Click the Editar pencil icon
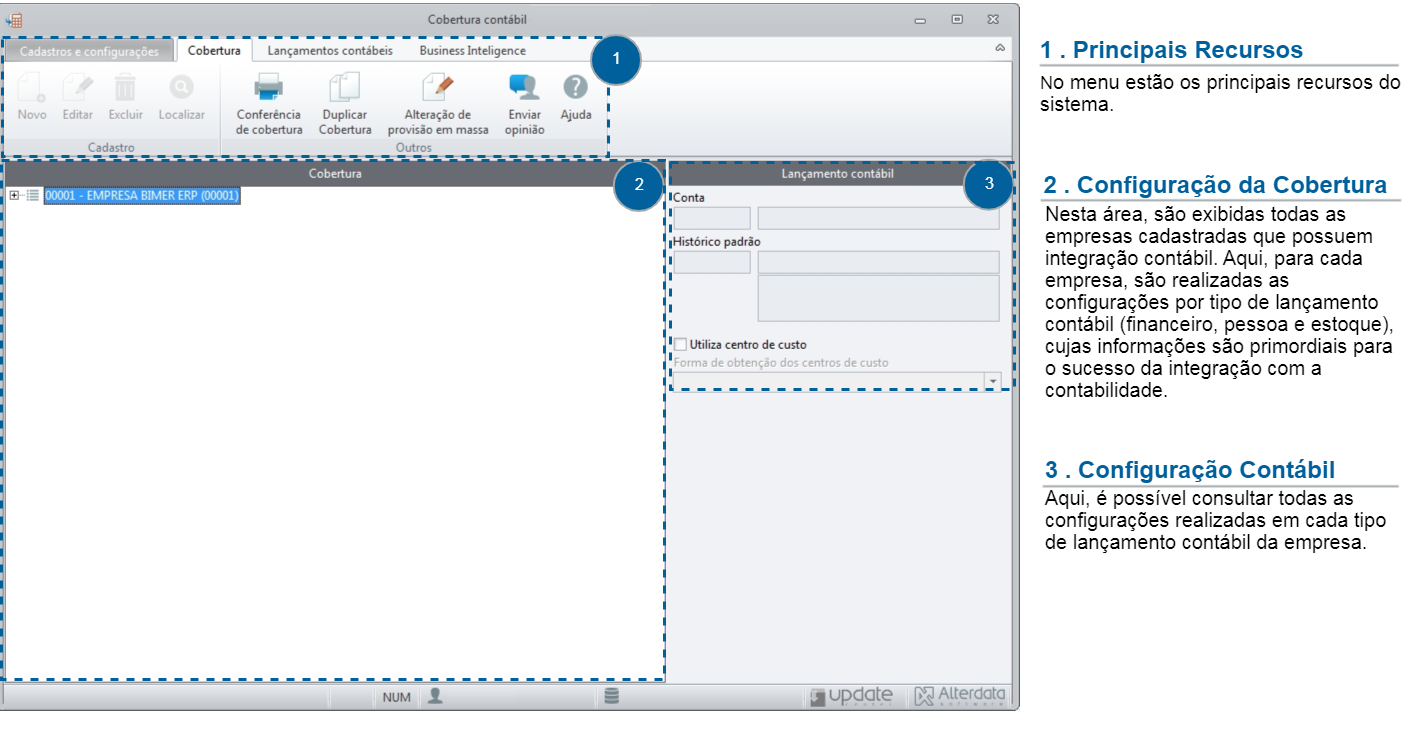This screenshot has height=730, width=1428. tap(78, 88)
